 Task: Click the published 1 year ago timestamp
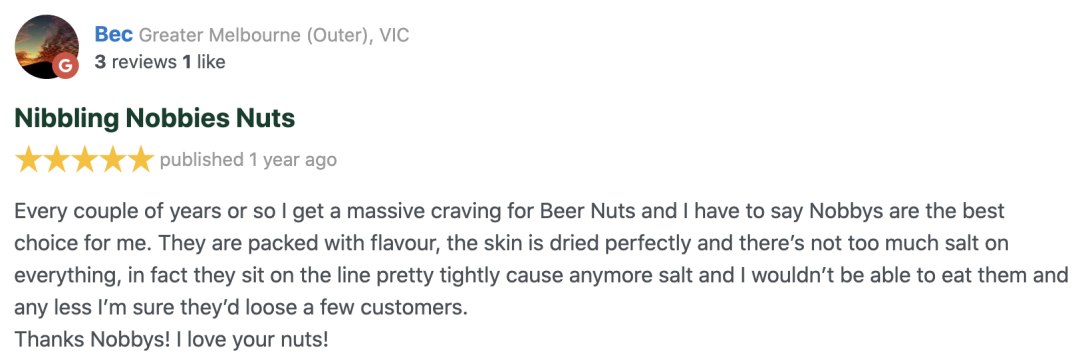pyautogui.click(x=248, y=160)
